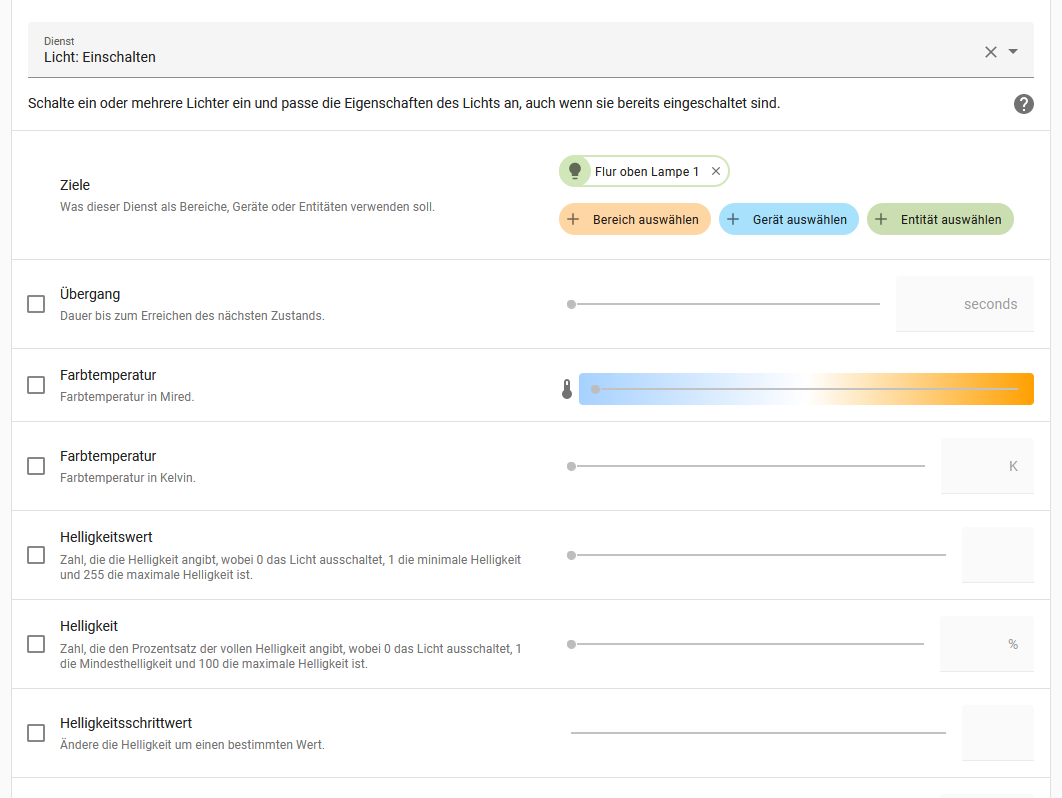Click thermometer icon beside Mired slider

click(567, 389)
